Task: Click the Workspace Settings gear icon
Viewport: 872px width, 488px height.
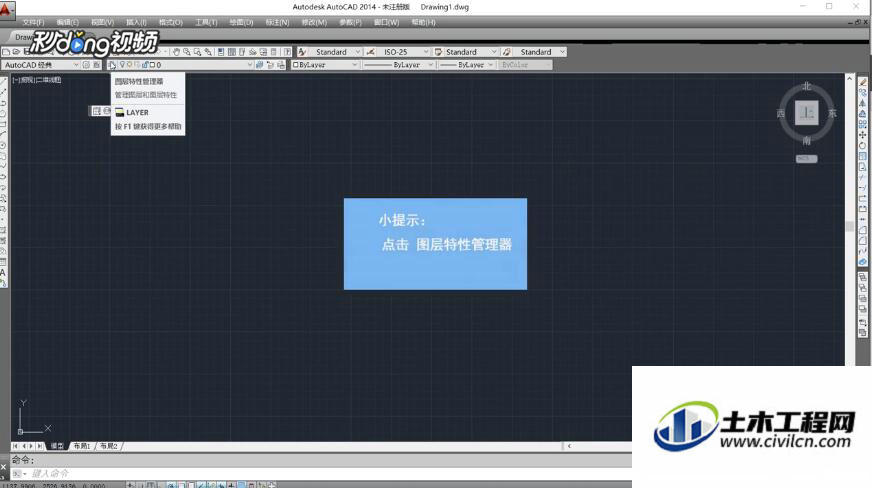Action: coord(86,65)
